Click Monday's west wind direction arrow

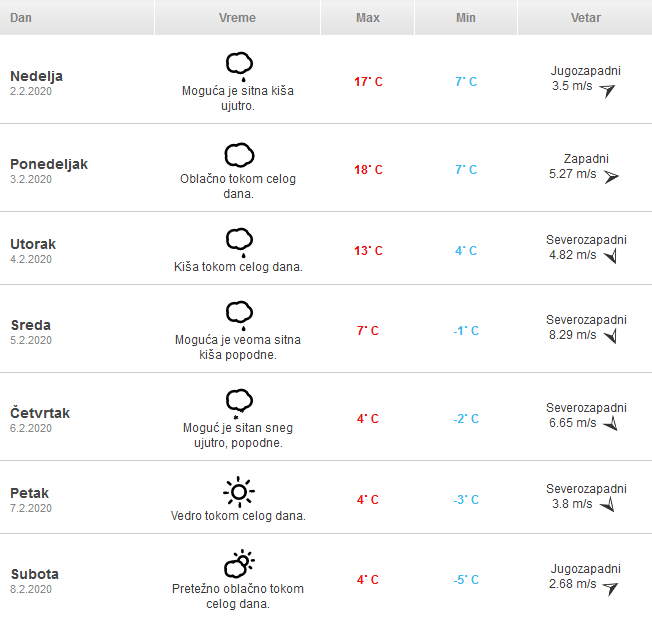(x=611, y=176)
